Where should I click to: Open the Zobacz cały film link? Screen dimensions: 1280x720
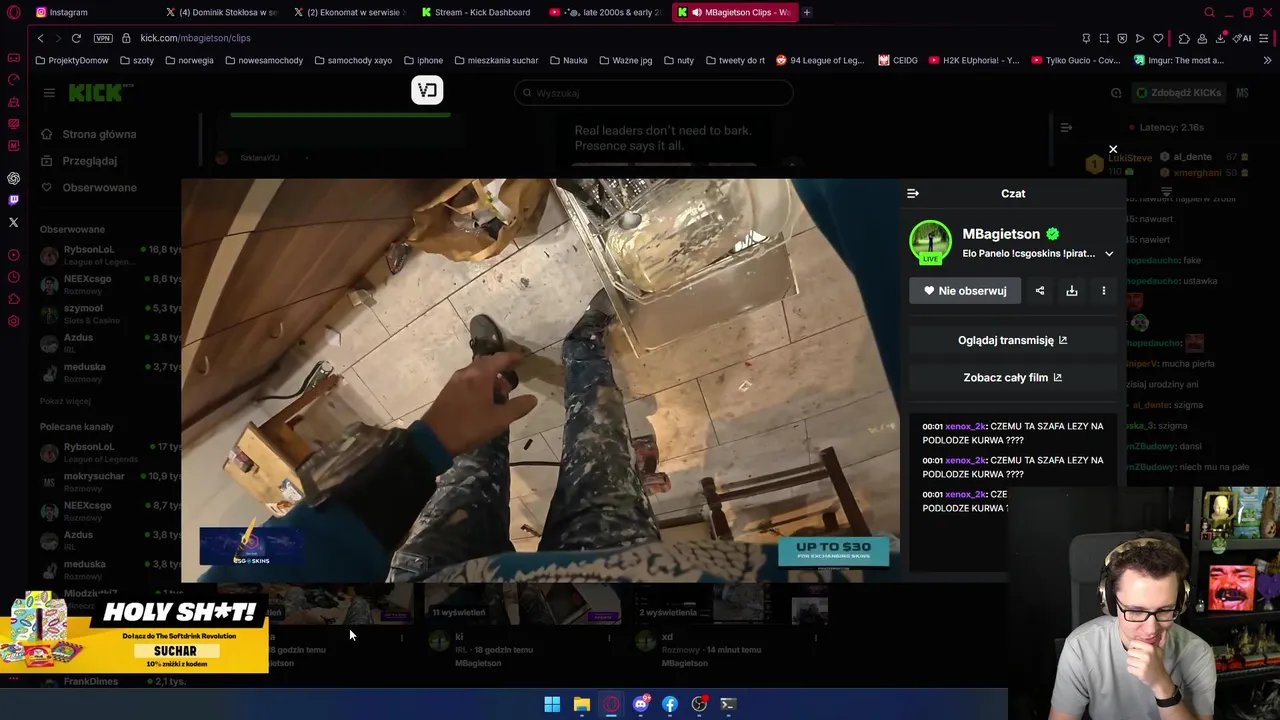(1013, 377)
